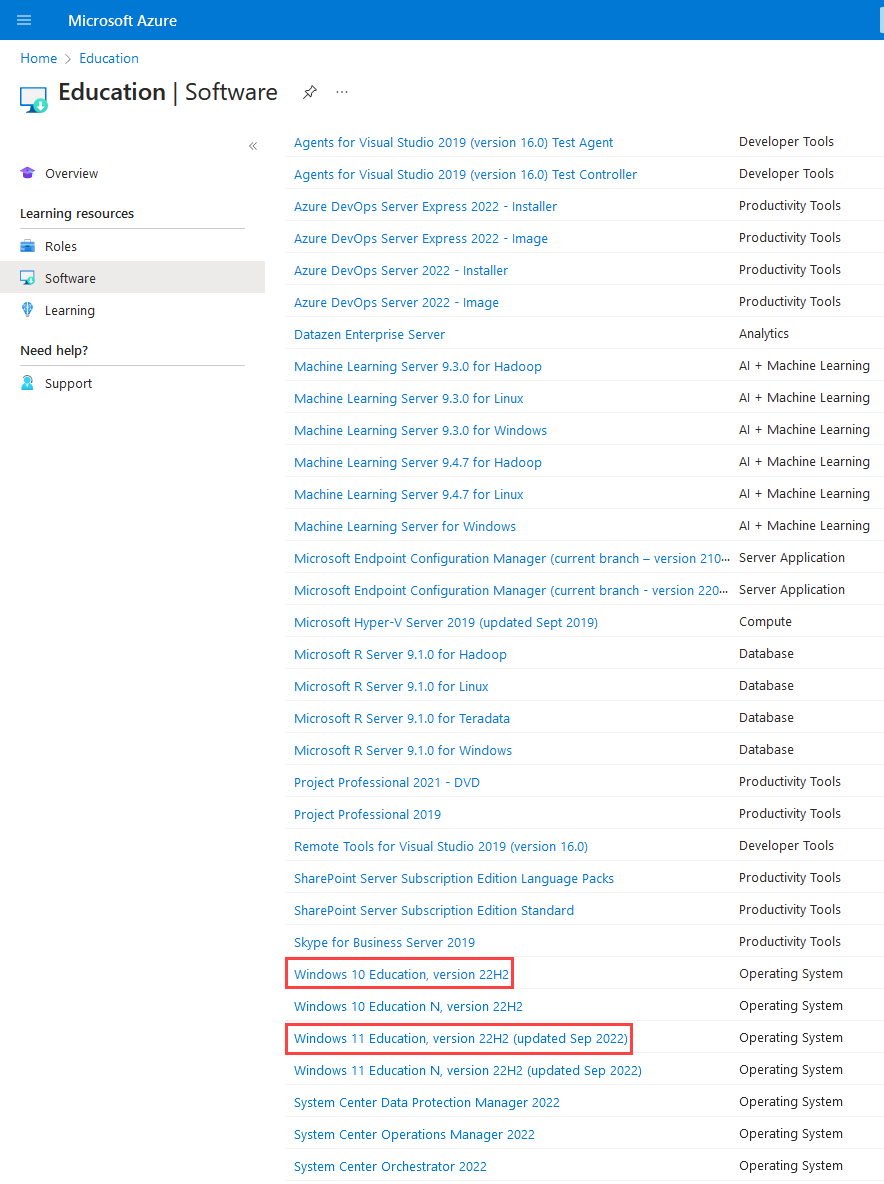Click AI + Machine Learning for 9.4.7 Hadoop row
This screenshot has height=1184, width=884.
804,461
